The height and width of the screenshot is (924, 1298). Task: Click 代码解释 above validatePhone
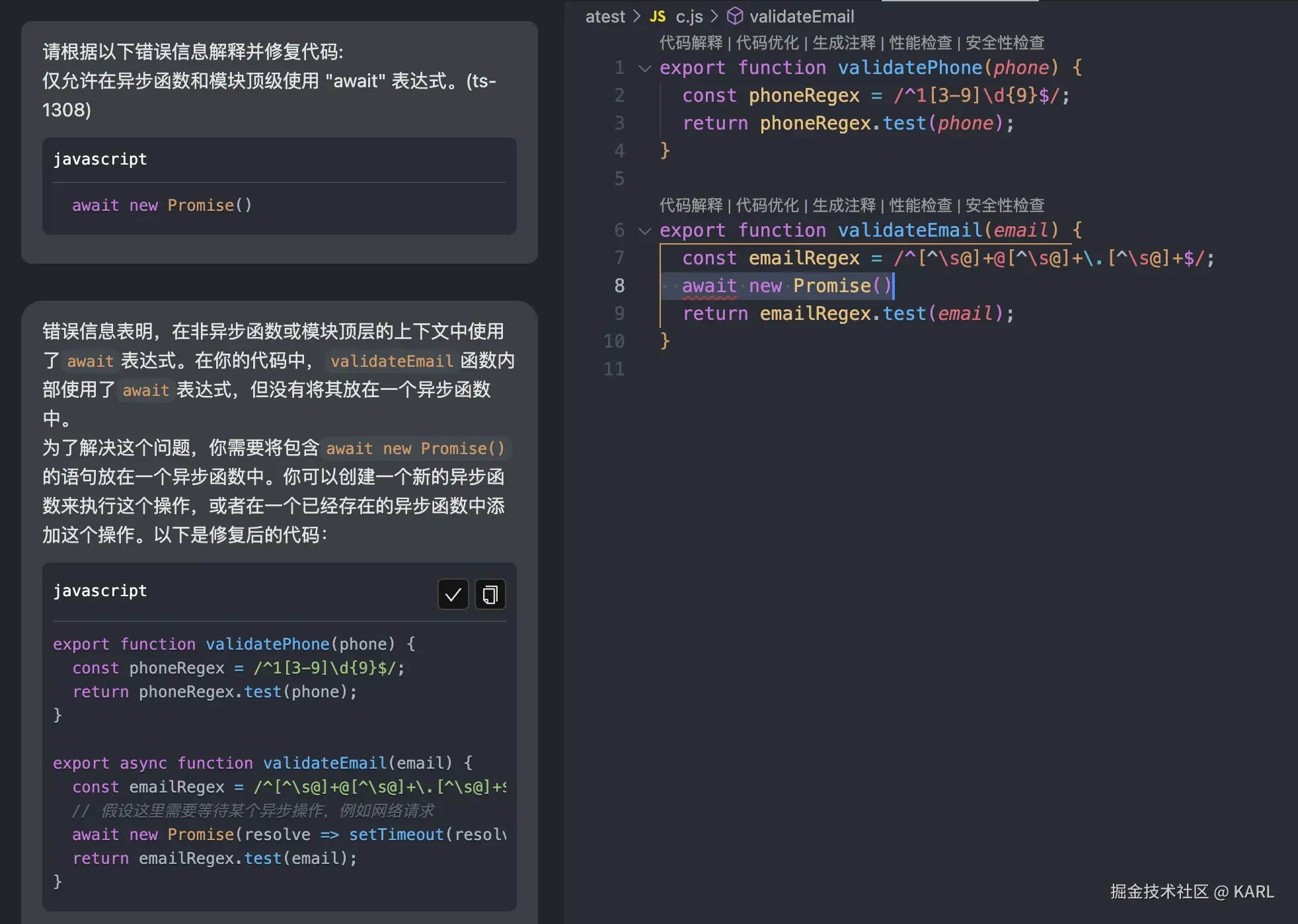point(691,43)
